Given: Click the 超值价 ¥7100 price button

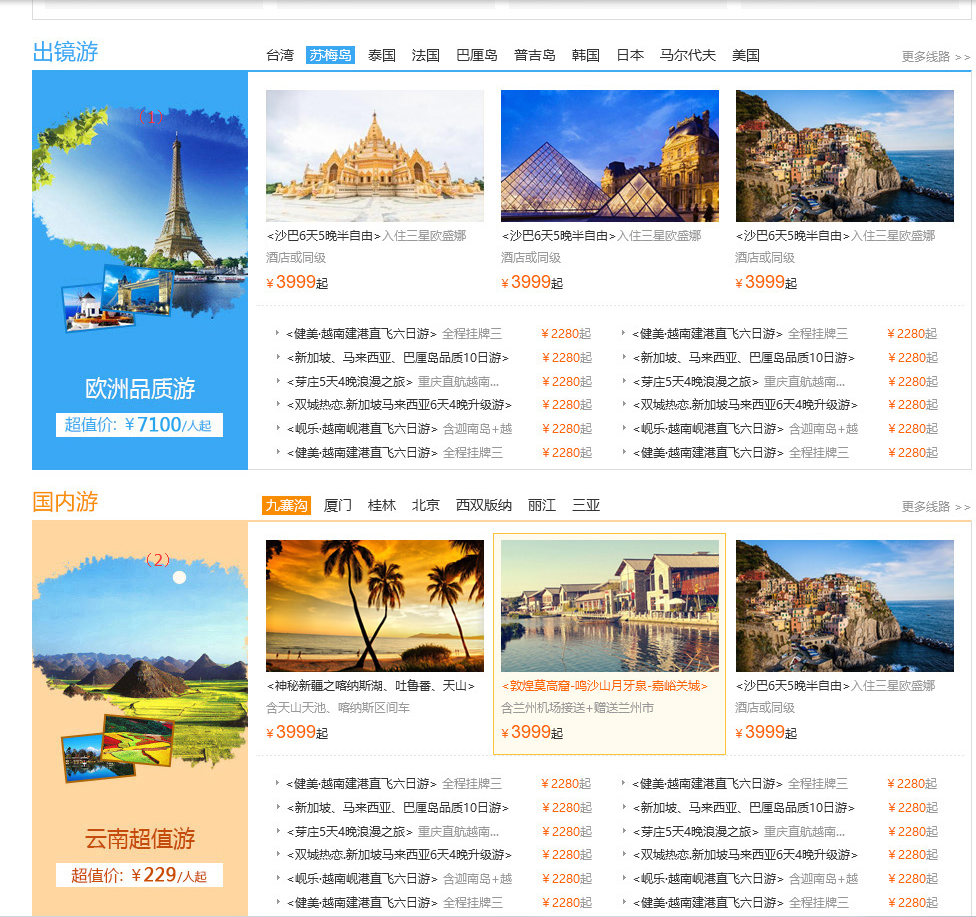Looking at the screenshot, I should tap(139, 425).
